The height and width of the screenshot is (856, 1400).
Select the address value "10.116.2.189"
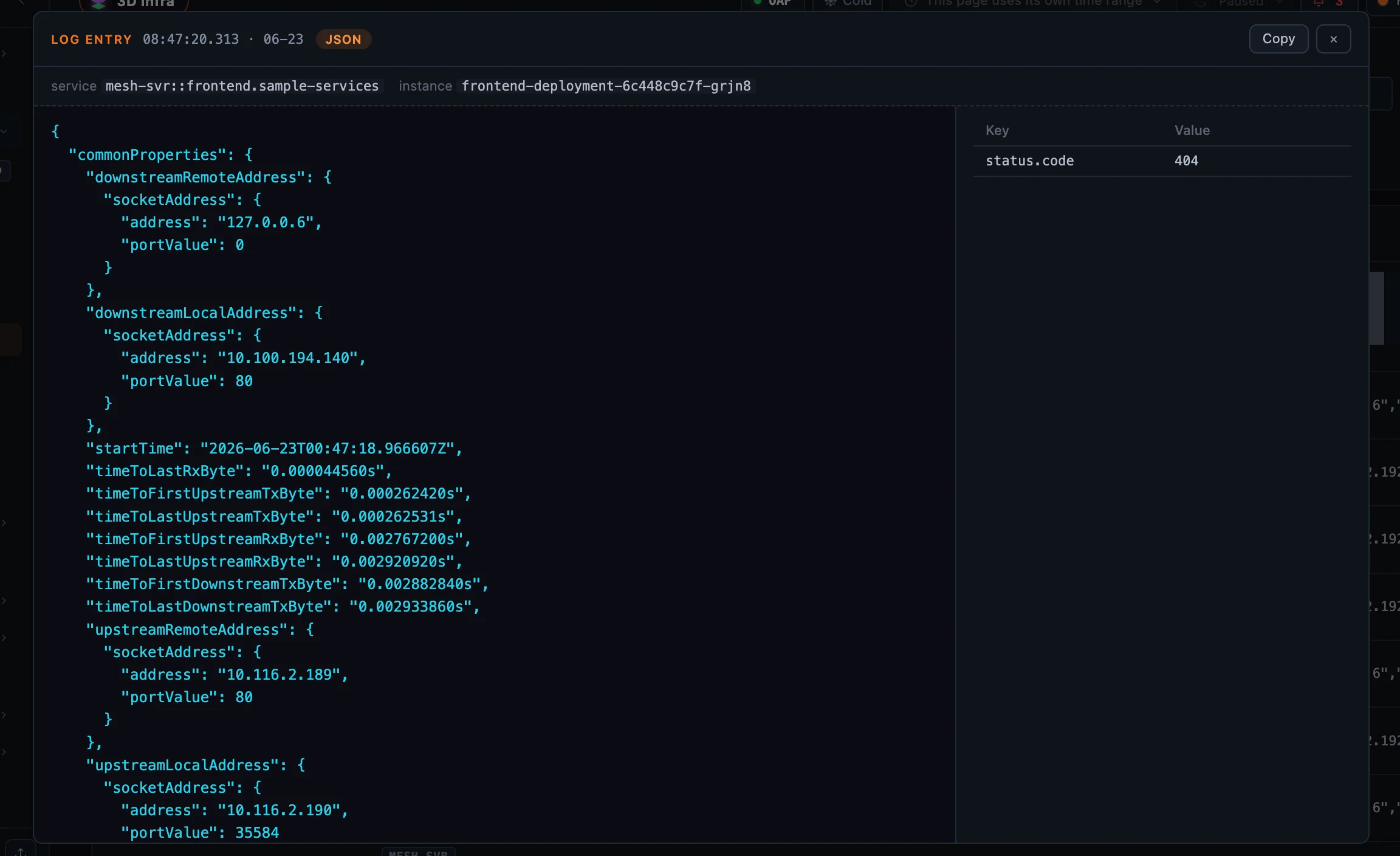coord(278,674)
